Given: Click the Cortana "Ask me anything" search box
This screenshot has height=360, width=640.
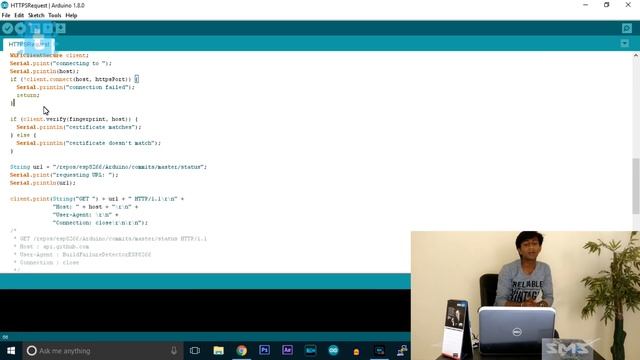Looking at the screenshot, I should point(103,351).
